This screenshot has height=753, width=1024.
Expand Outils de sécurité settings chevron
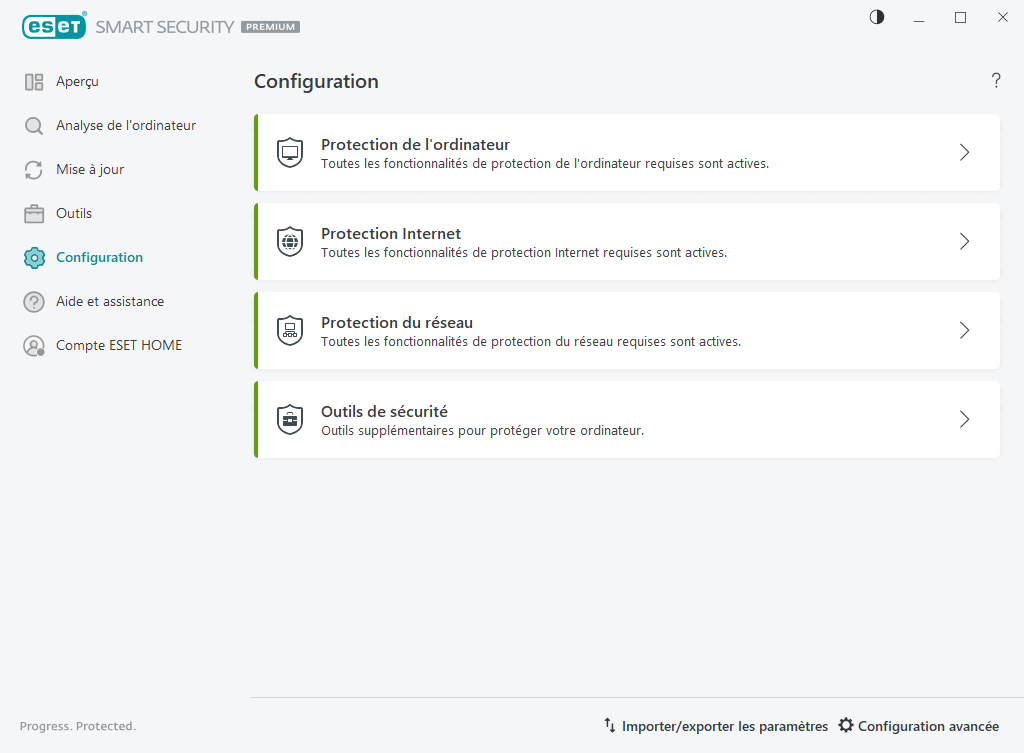[964, 419]
